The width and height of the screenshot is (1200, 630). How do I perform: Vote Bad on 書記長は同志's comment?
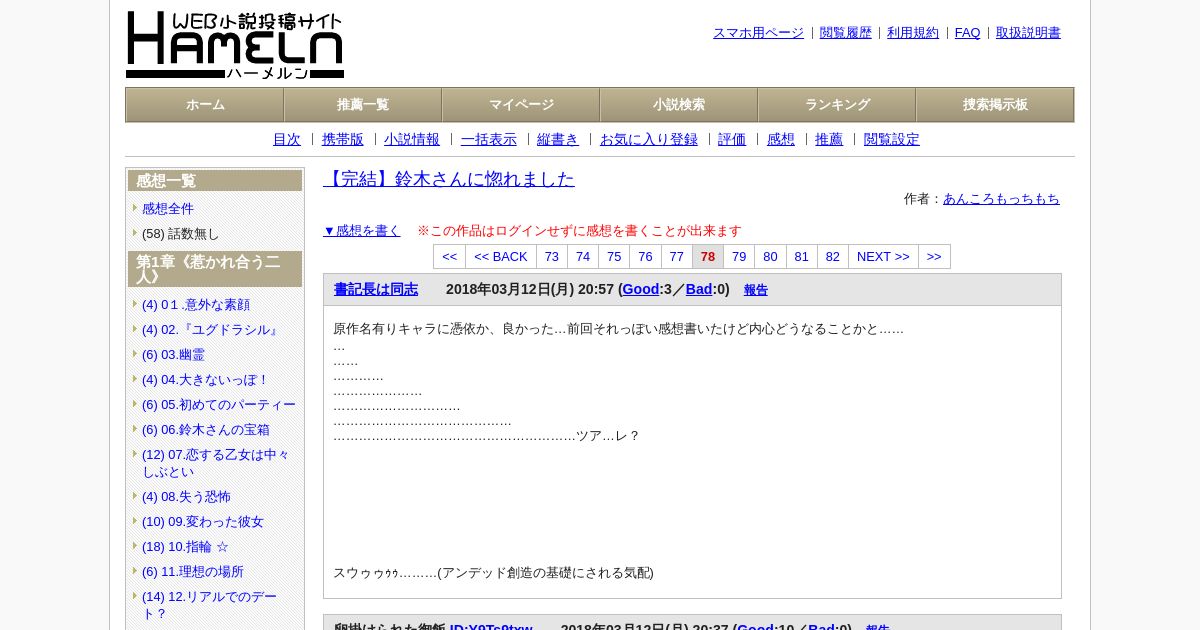(x=699, y=289)
